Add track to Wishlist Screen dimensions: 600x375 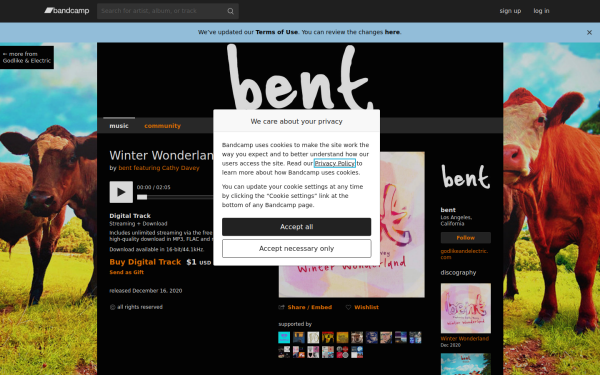[366, 307]
